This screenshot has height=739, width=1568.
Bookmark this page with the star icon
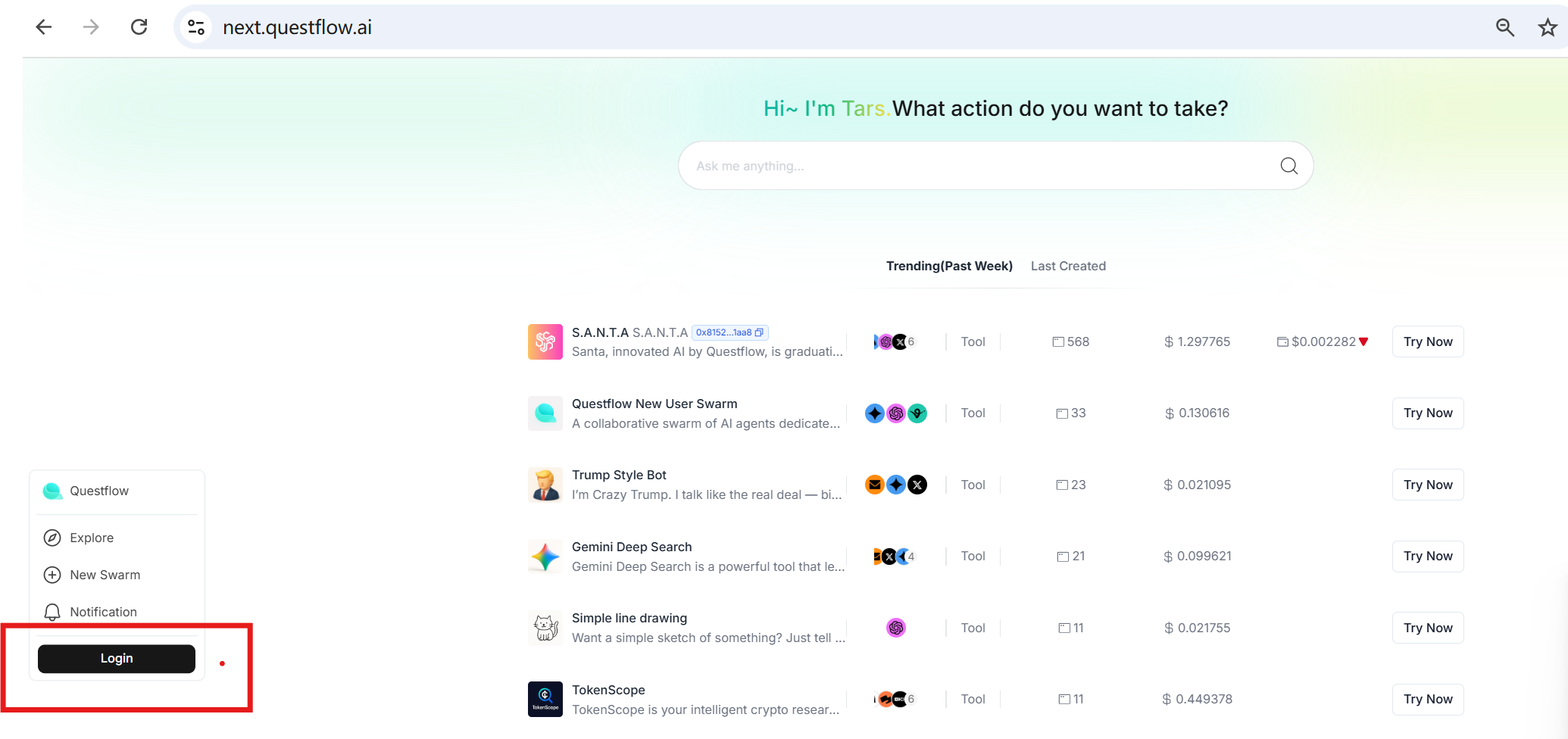1548,27
